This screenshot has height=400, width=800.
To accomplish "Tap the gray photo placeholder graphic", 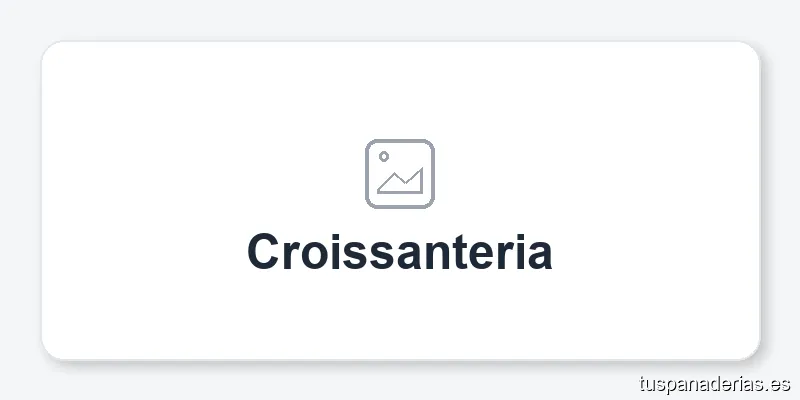I will (x=400, y=174).
